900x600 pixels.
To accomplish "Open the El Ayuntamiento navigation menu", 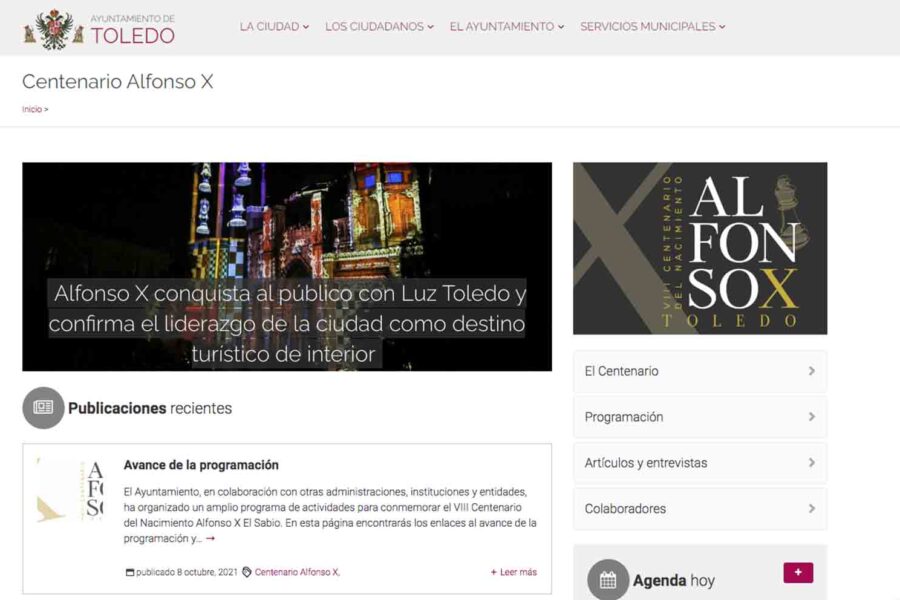I will [x=507, y=26].
